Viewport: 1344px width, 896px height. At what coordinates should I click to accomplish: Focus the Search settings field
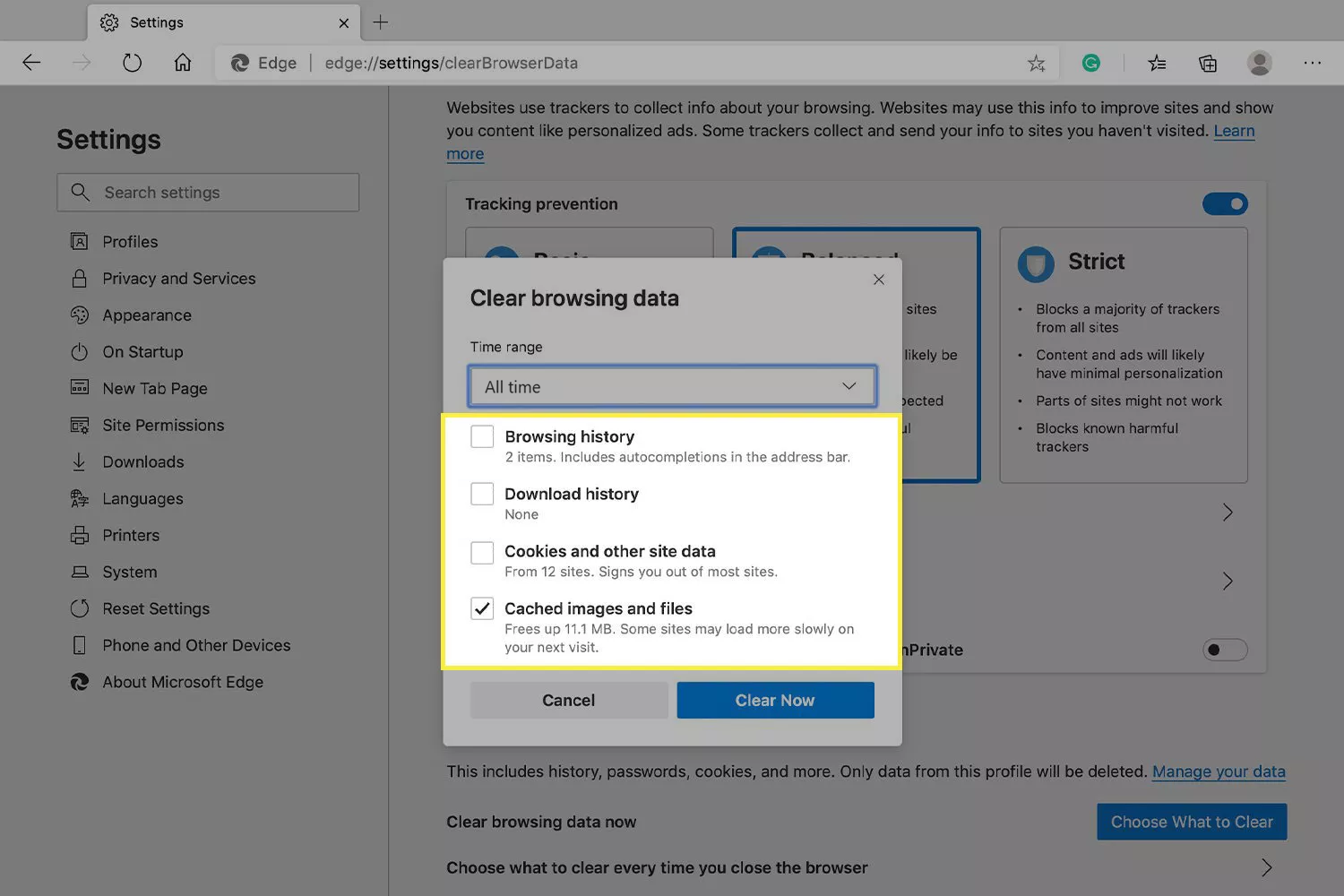coord(208,193)
